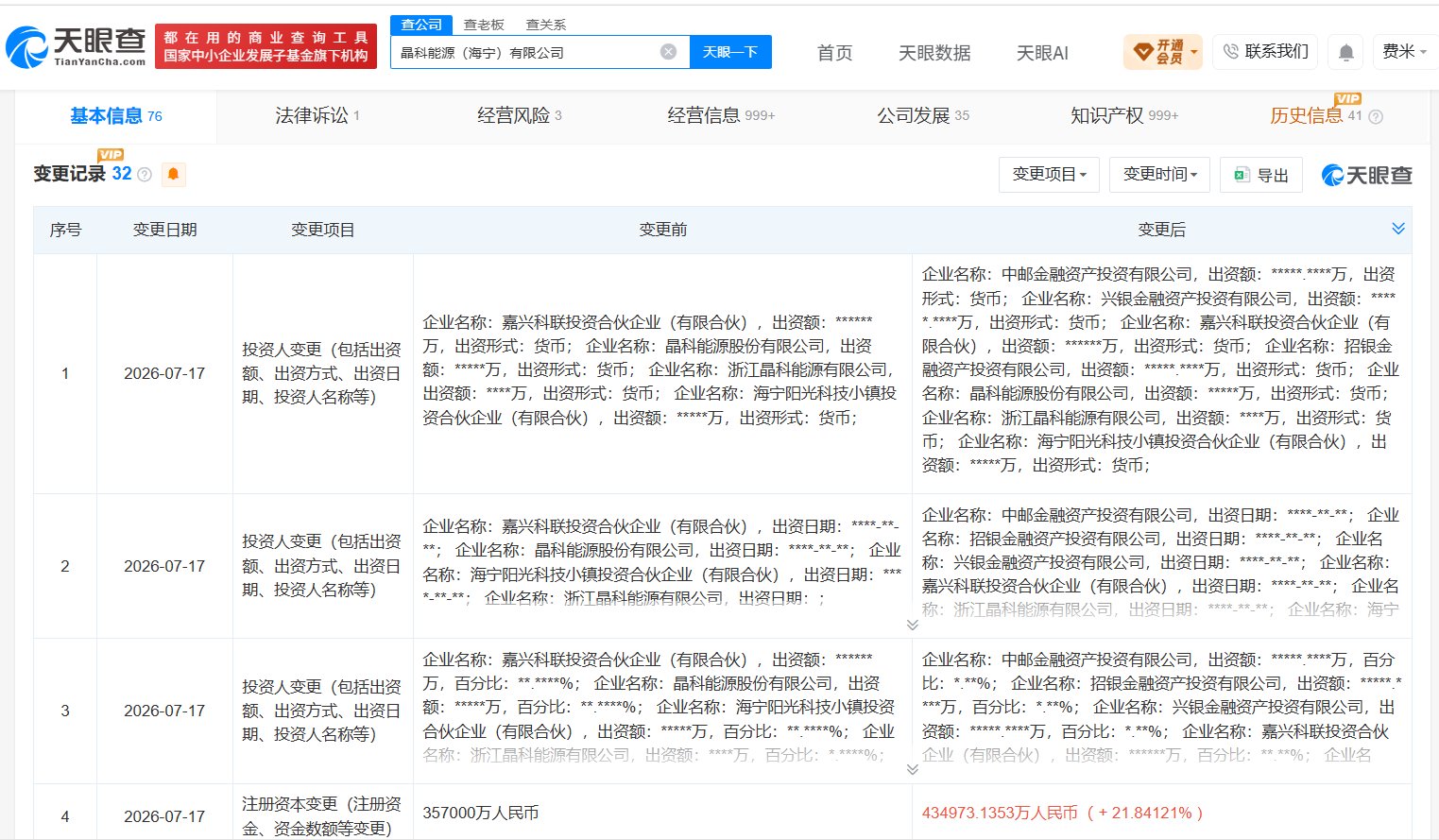Click row 2 date 2026-07-17

tap(164, 566)
